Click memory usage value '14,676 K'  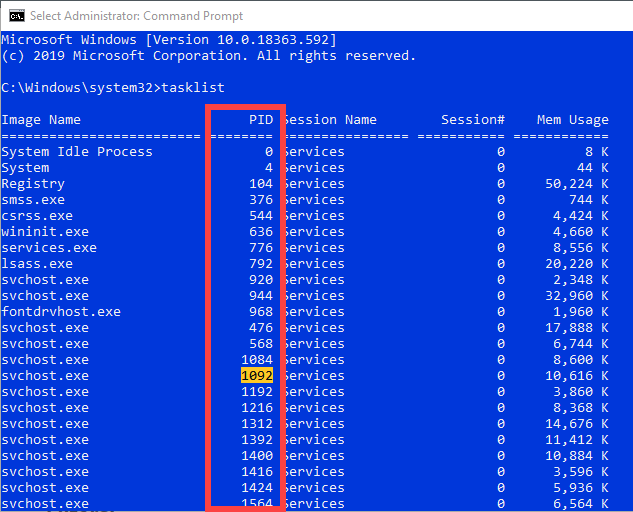point(576,424)
